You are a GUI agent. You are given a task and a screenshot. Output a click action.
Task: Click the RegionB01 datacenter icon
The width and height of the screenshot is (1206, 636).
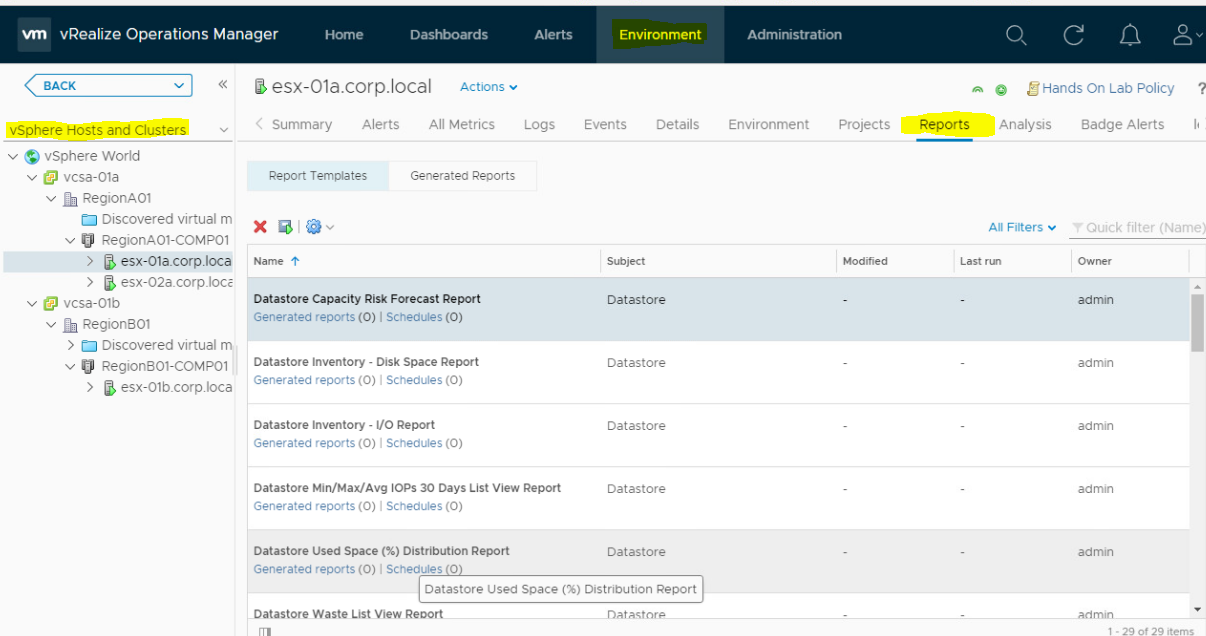[x=70, y=324]
